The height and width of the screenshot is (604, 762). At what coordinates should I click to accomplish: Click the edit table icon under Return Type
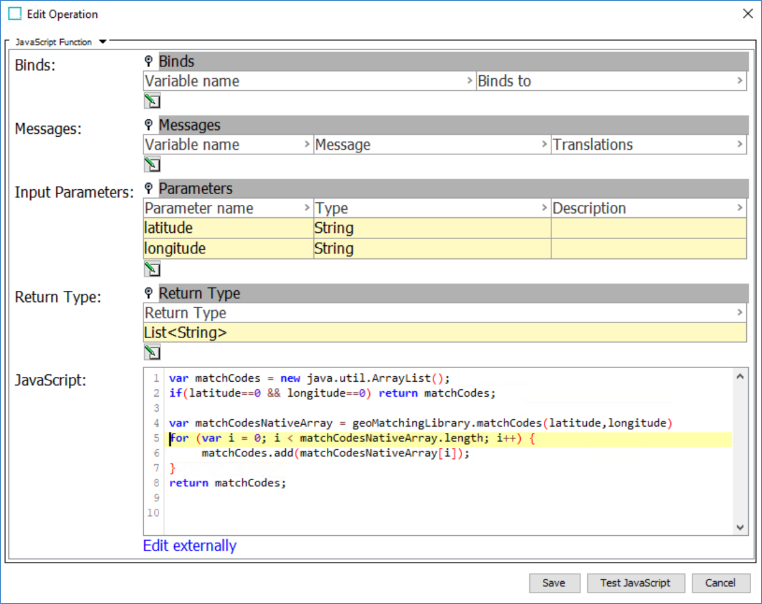click(152, 352)
